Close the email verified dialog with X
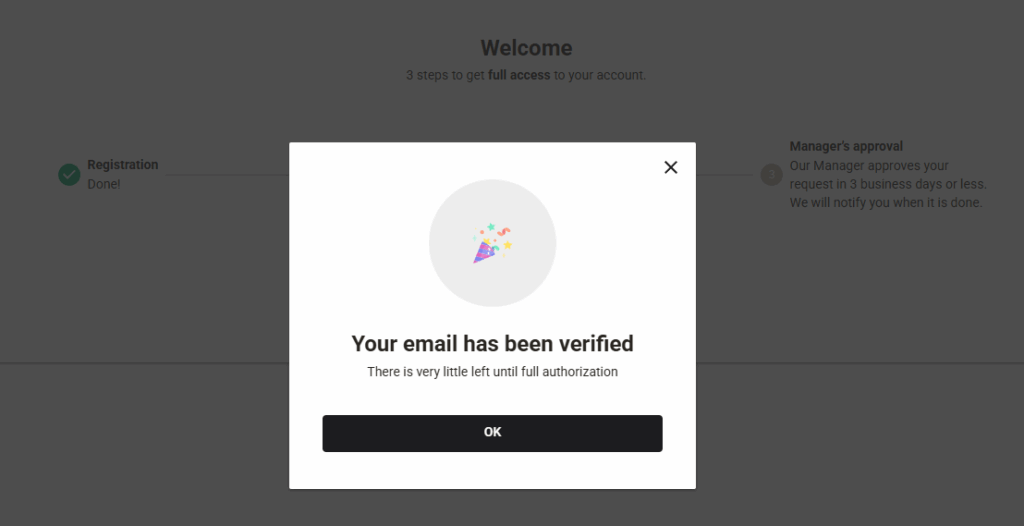1024x526 pixels. pos(671,167)
